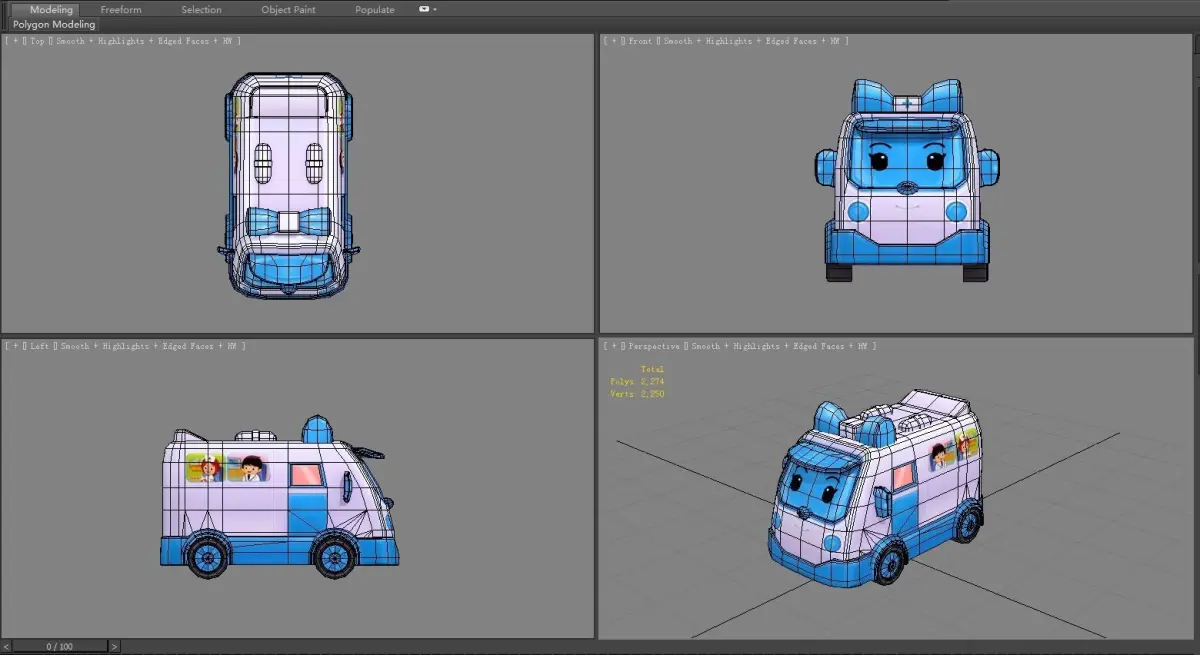Open the Top viewport view label menu
The image size is (1200, 655).
click(x=36, y=41)
